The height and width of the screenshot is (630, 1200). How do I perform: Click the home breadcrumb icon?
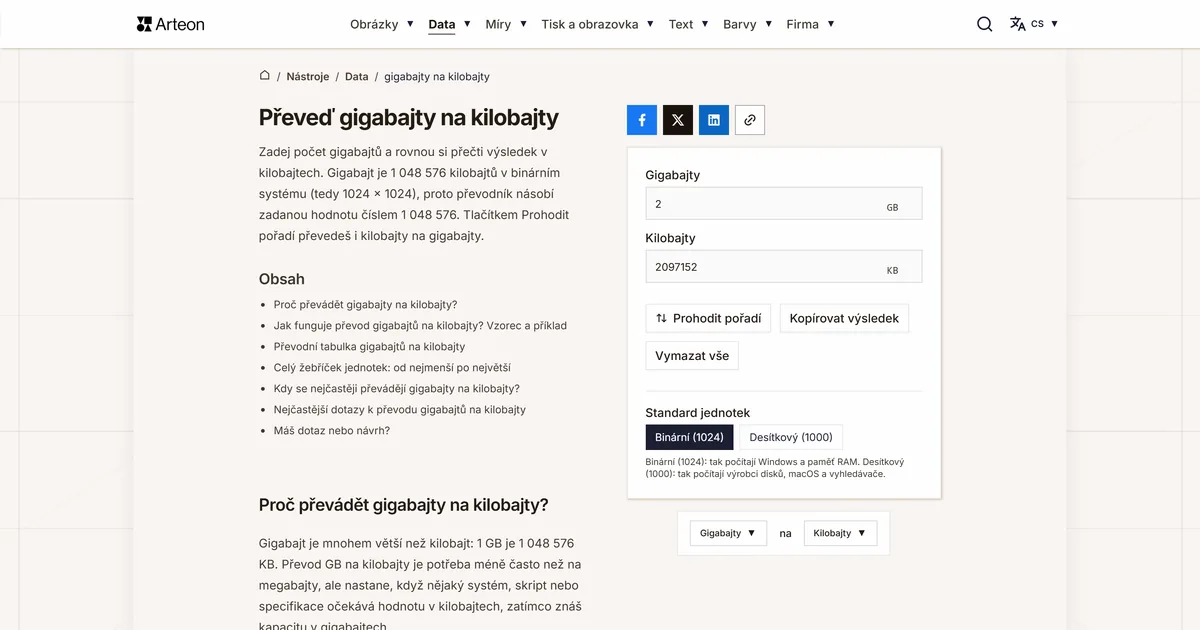pos(265,76)
